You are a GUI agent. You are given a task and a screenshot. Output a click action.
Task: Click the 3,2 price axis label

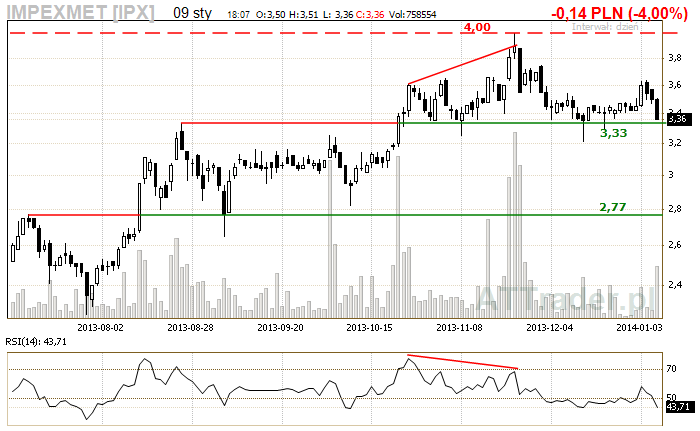click(675, 143)
